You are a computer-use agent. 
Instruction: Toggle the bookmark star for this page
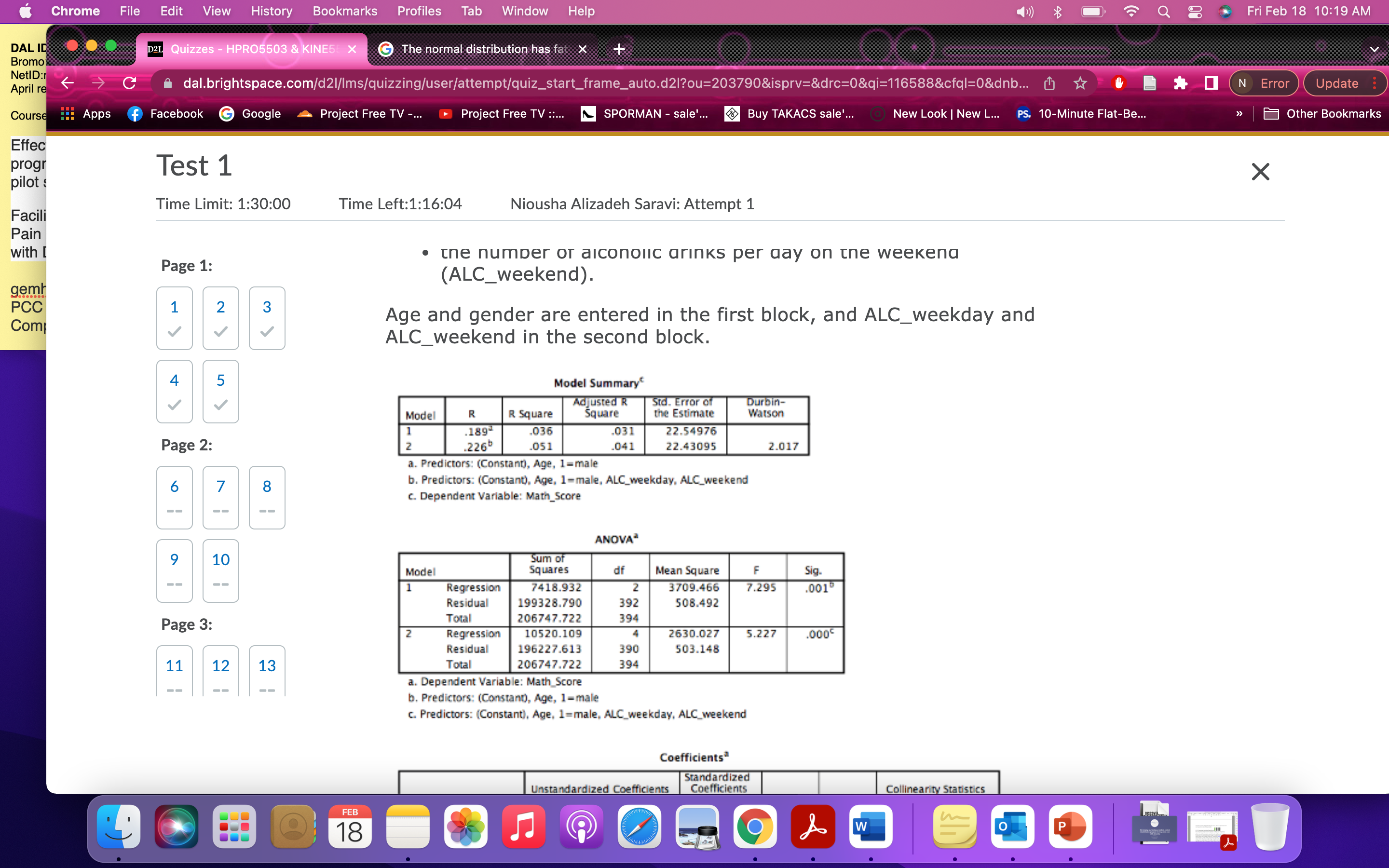click(1080, 82)
